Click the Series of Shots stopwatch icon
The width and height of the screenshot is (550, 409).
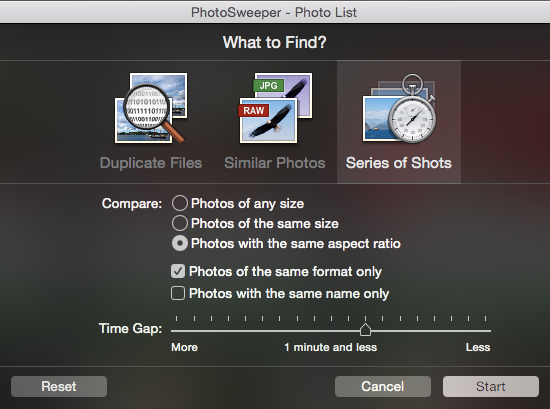[399, 108]
